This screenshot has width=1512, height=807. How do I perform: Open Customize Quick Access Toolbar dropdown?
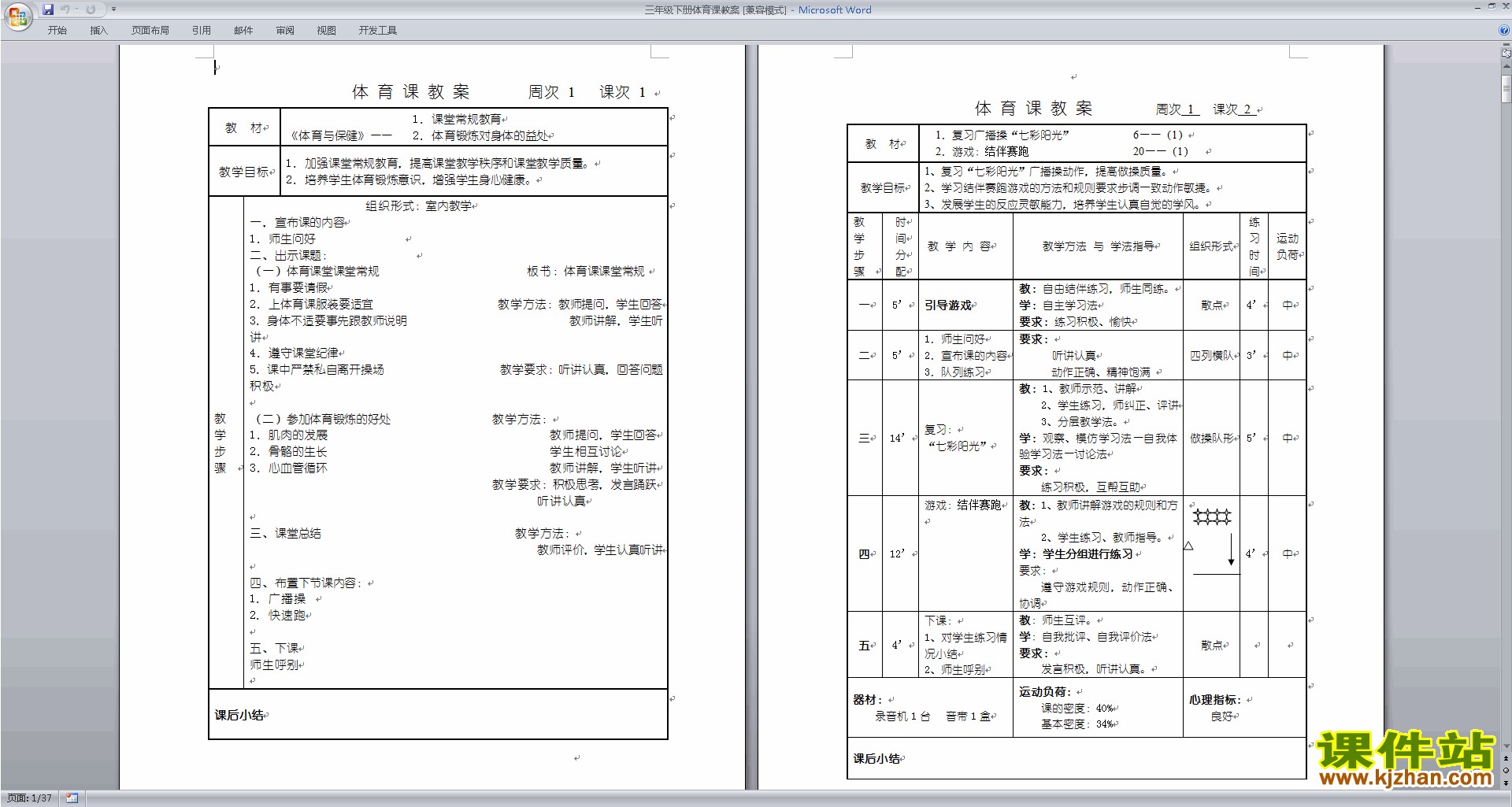click(113, 9)
